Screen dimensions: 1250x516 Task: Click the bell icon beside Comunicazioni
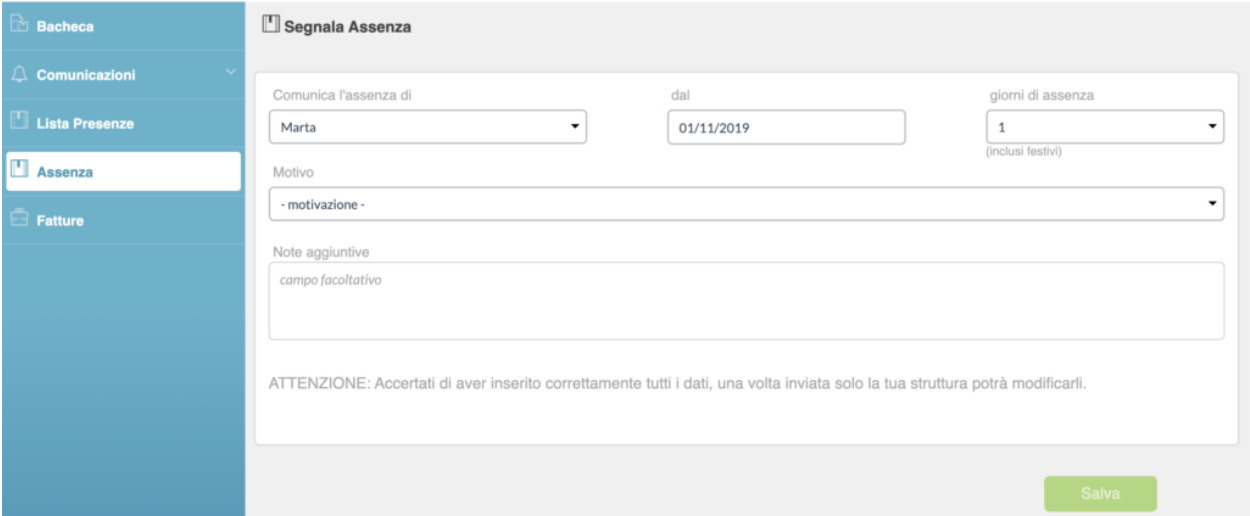17,75
